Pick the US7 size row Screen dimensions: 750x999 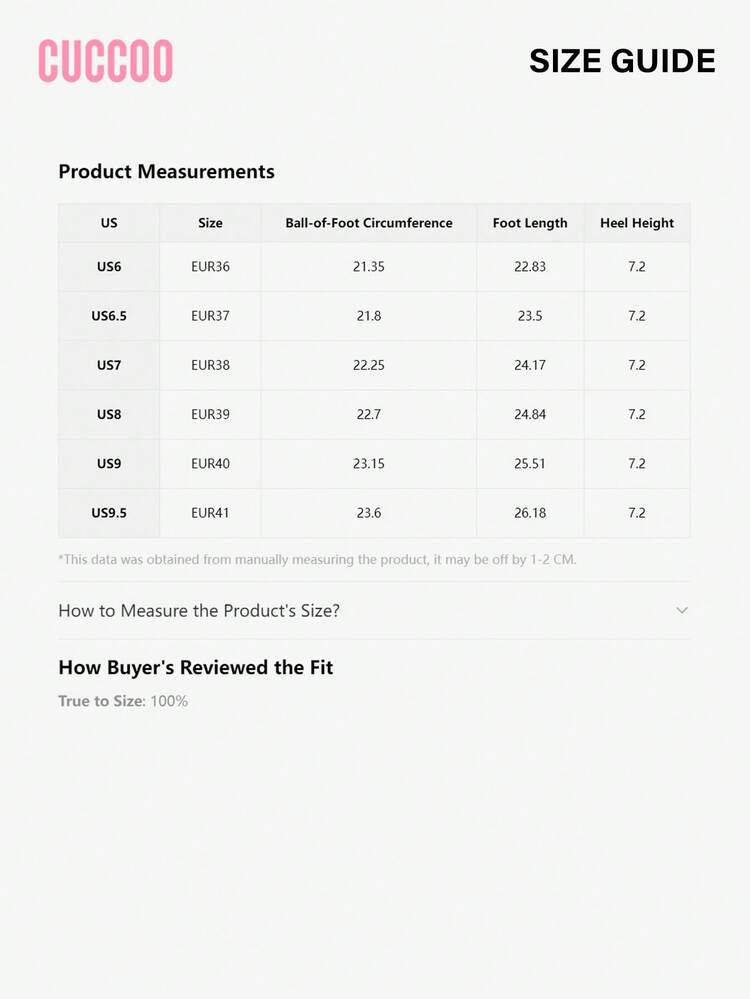[109, 365]
